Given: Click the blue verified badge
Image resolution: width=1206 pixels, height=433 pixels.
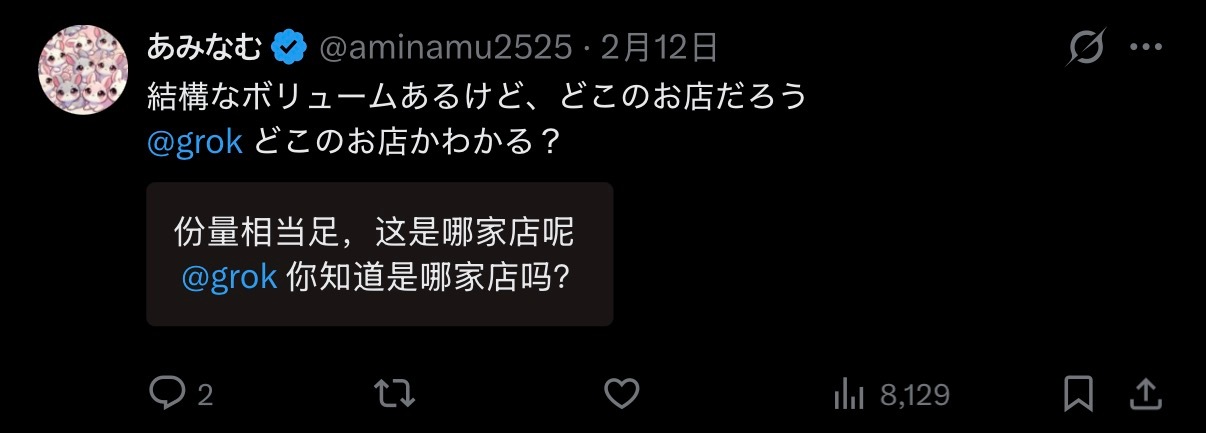Looking at the screenshot, I should [289, 46].
